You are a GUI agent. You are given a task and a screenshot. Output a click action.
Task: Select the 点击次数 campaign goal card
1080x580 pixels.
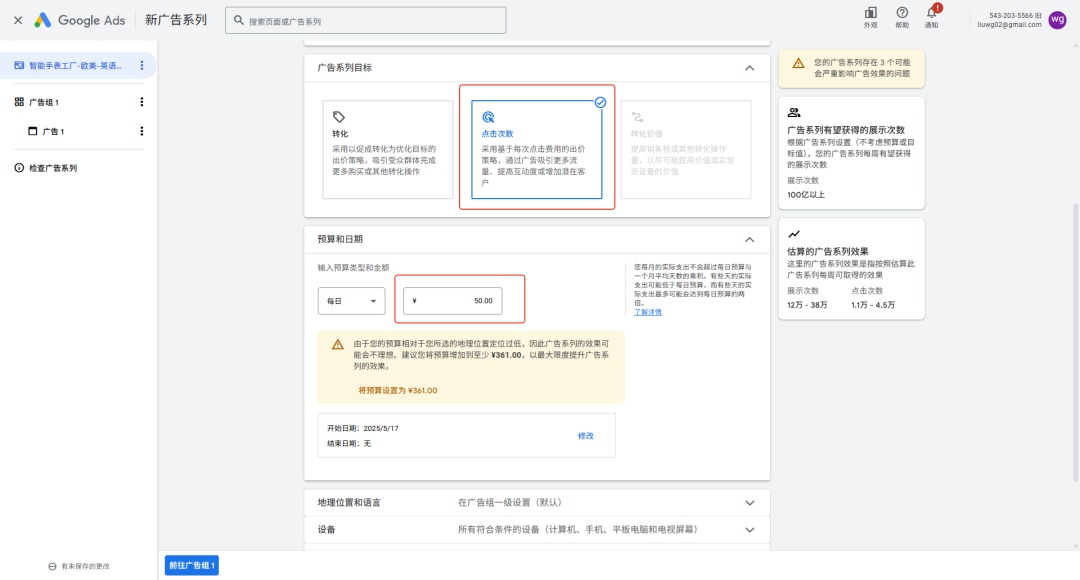[537, 149]
